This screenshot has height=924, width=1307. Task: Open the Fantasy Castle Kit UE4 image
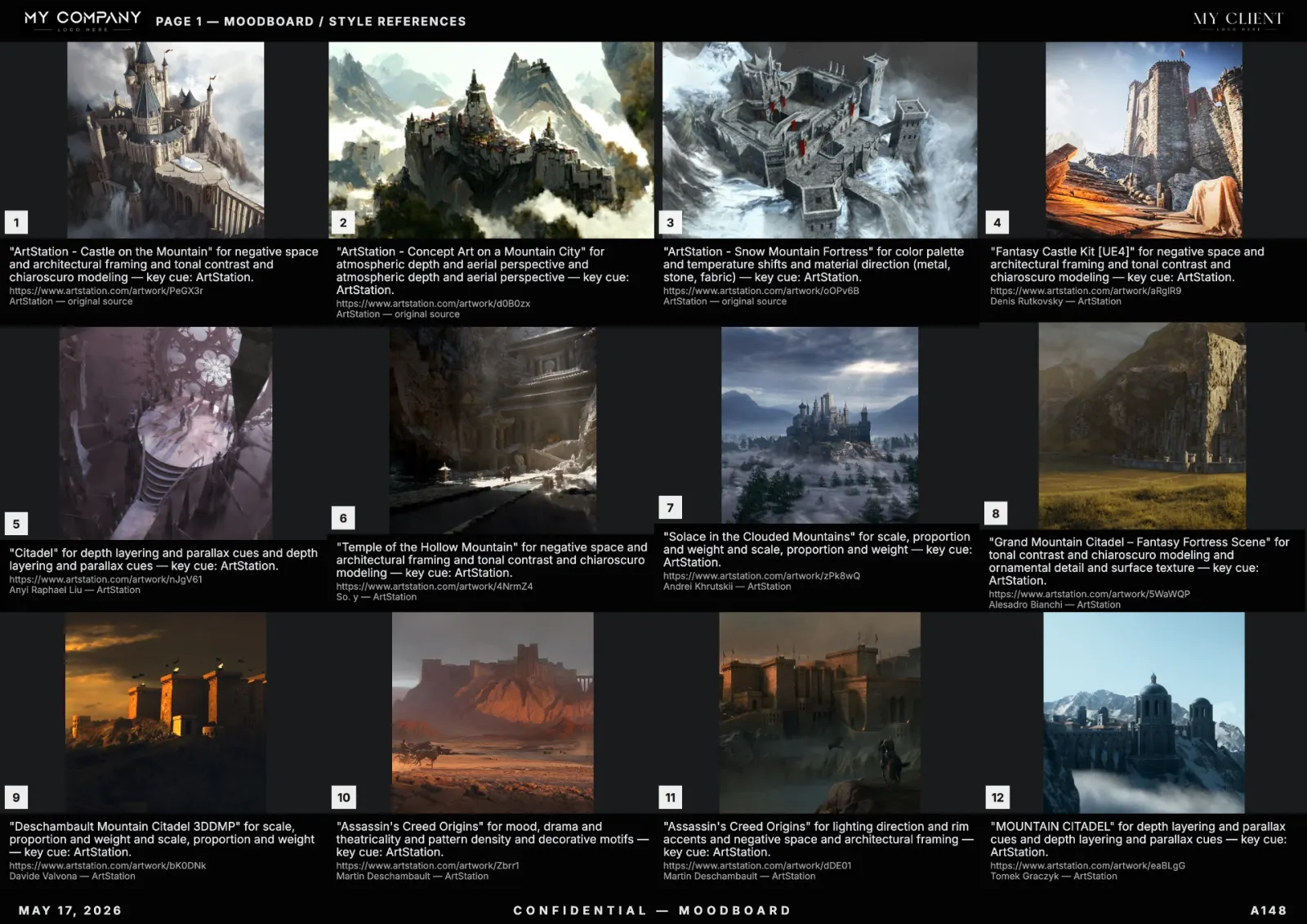(x=1144, y=140)
